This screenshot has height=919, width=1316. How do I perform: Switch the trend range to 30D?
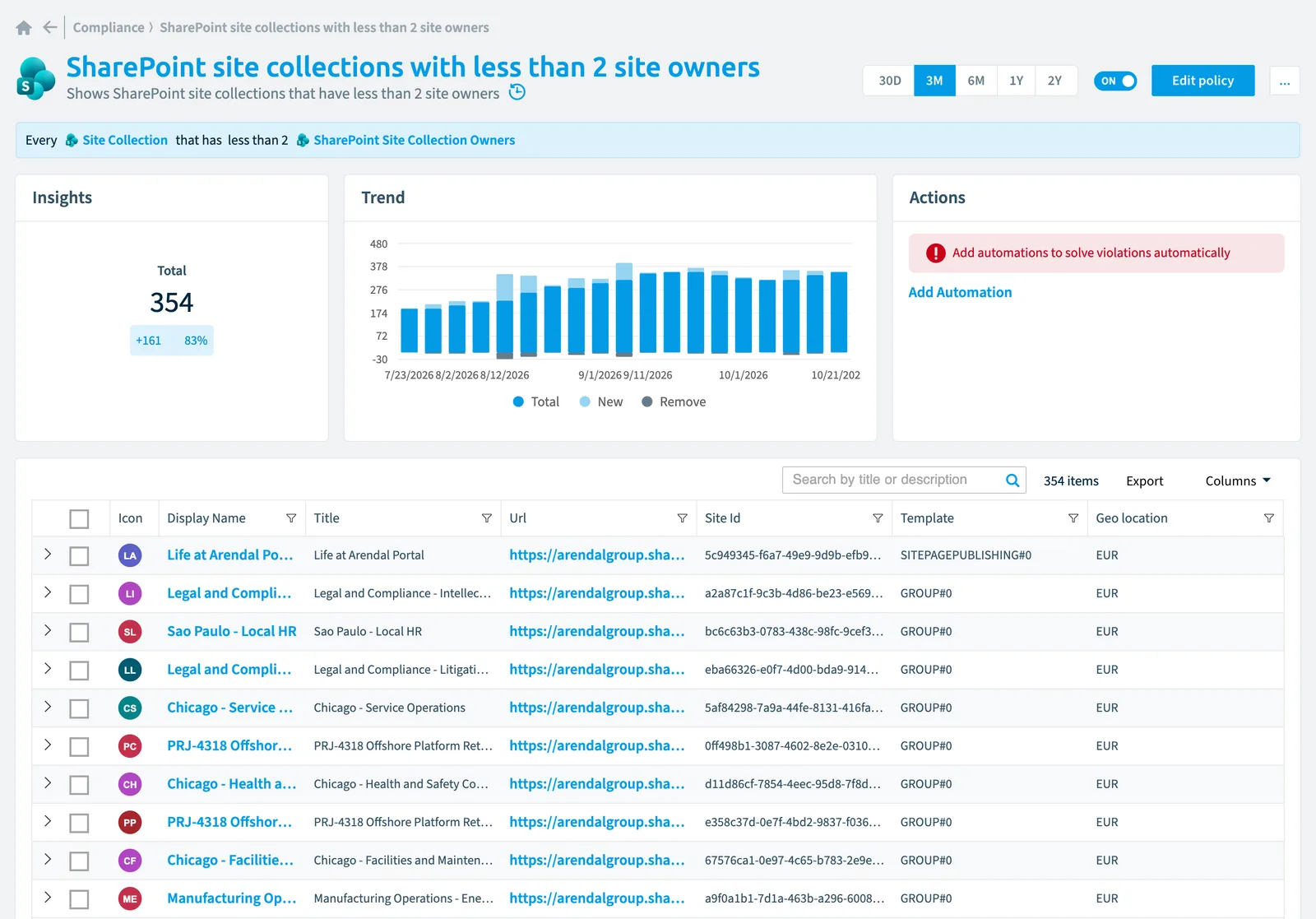pos(889,81)
